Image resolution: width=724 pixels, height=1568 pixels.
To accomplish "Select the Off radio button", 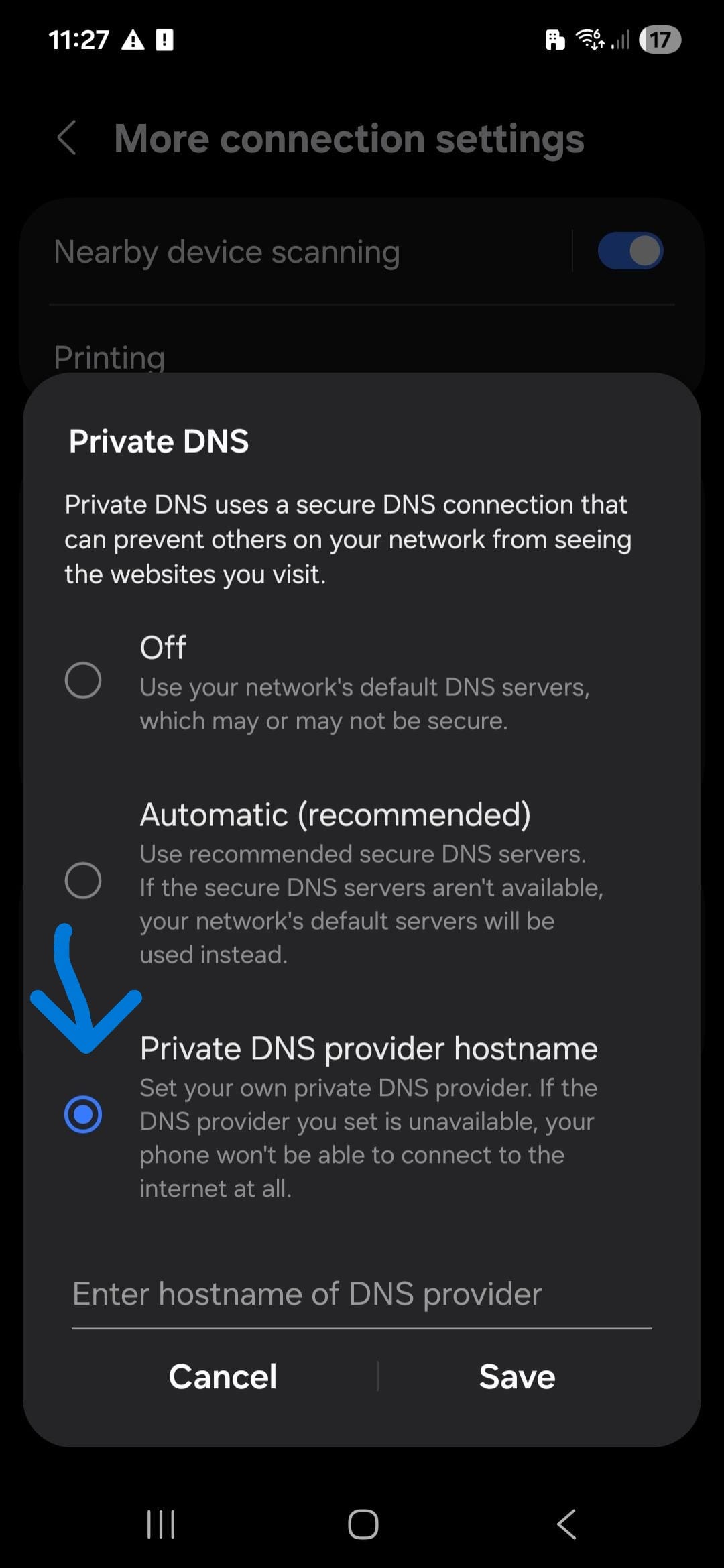I will (83, 680).
